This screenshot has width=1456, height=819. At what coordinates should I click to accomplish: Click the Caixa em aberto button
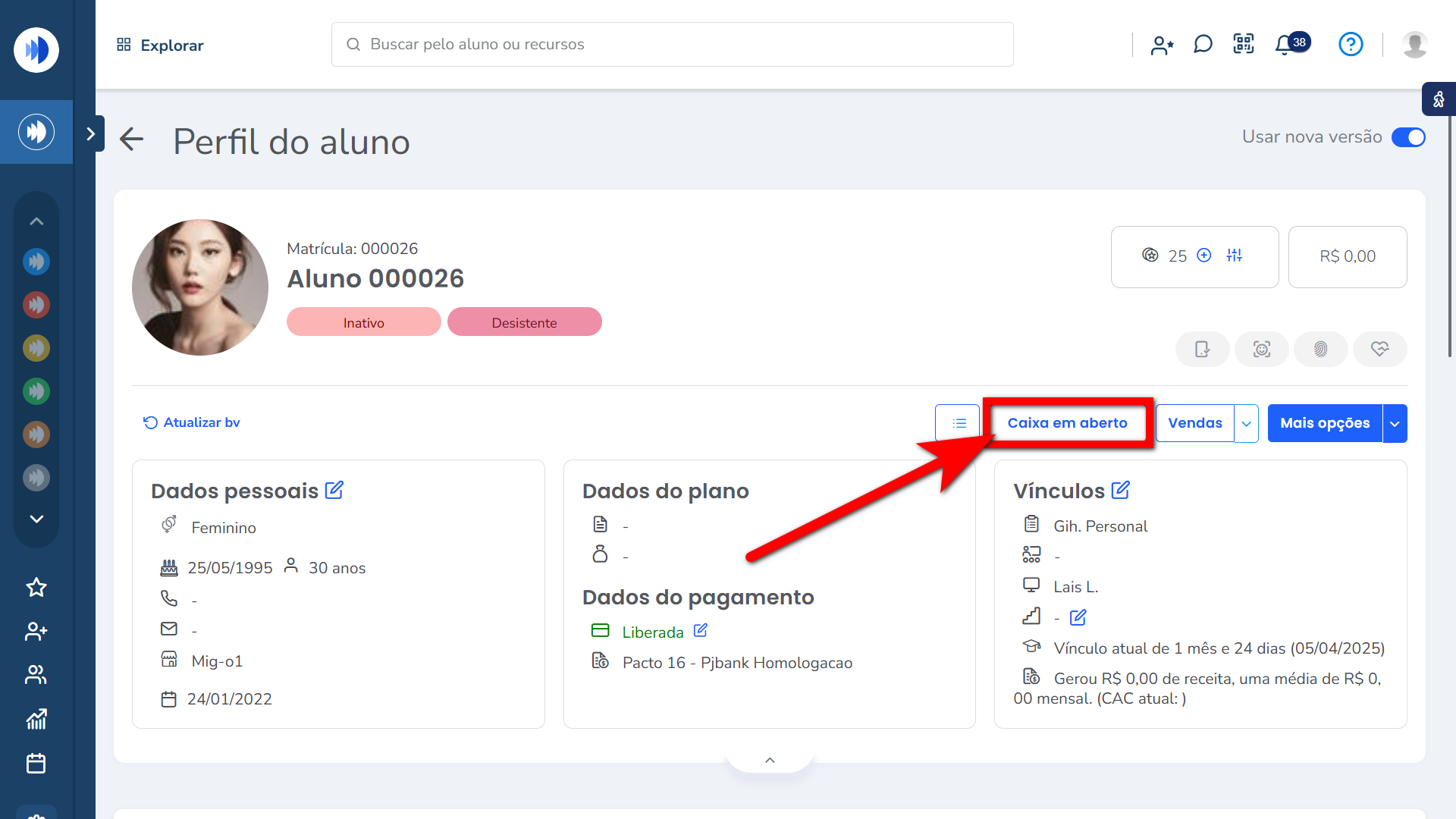(1067, 423)
